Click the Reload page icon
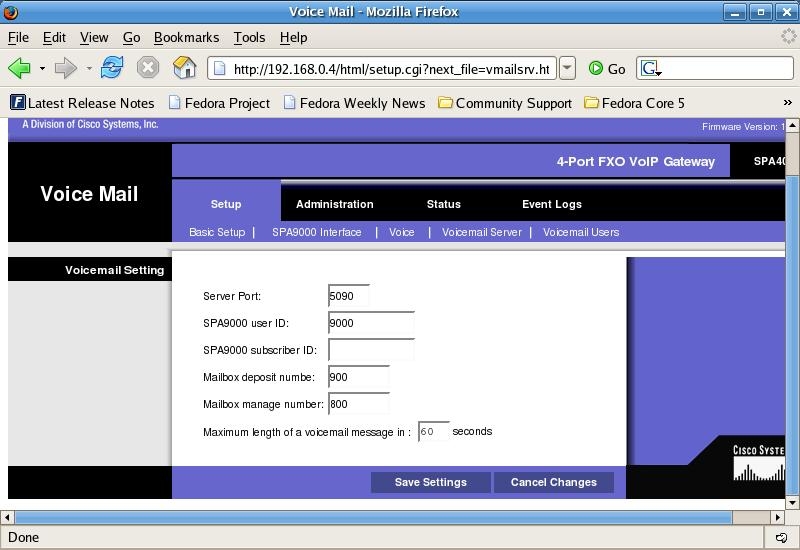The height and width of the screenshot is (550, 800). click(112, 68)
